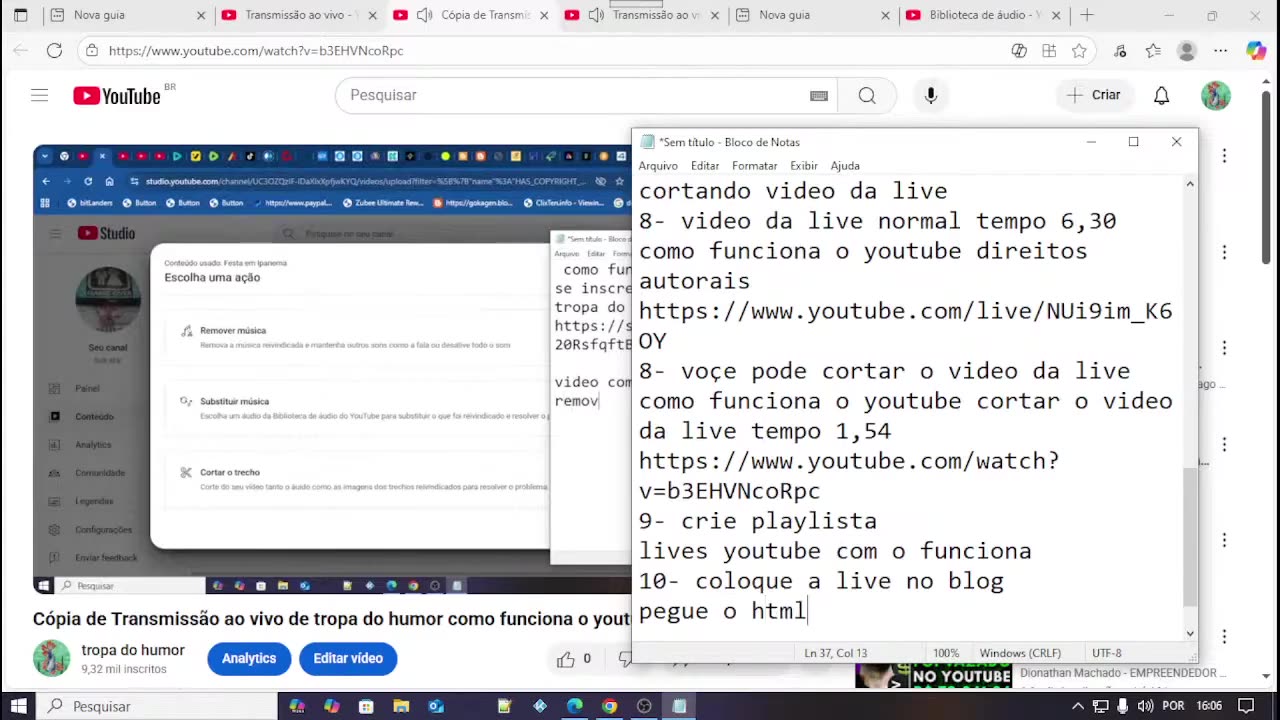
Task: Open the Favorites list icon in Edge
Action: click(x=1153, y=50)
